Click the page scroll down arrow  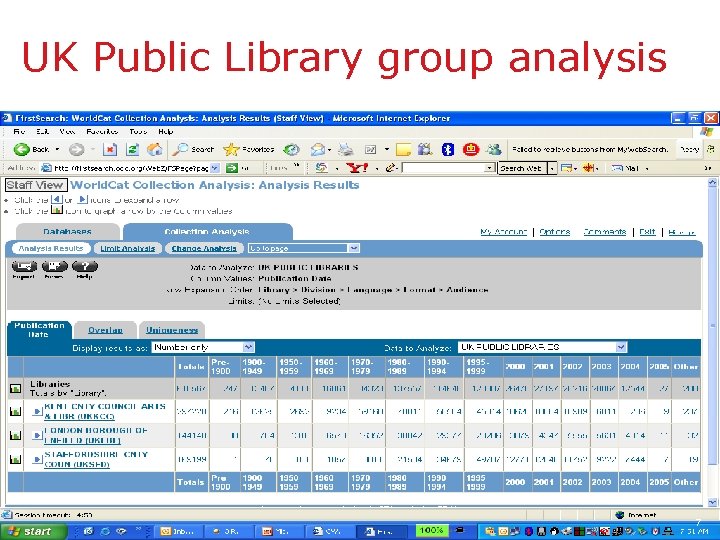(712, 502)
